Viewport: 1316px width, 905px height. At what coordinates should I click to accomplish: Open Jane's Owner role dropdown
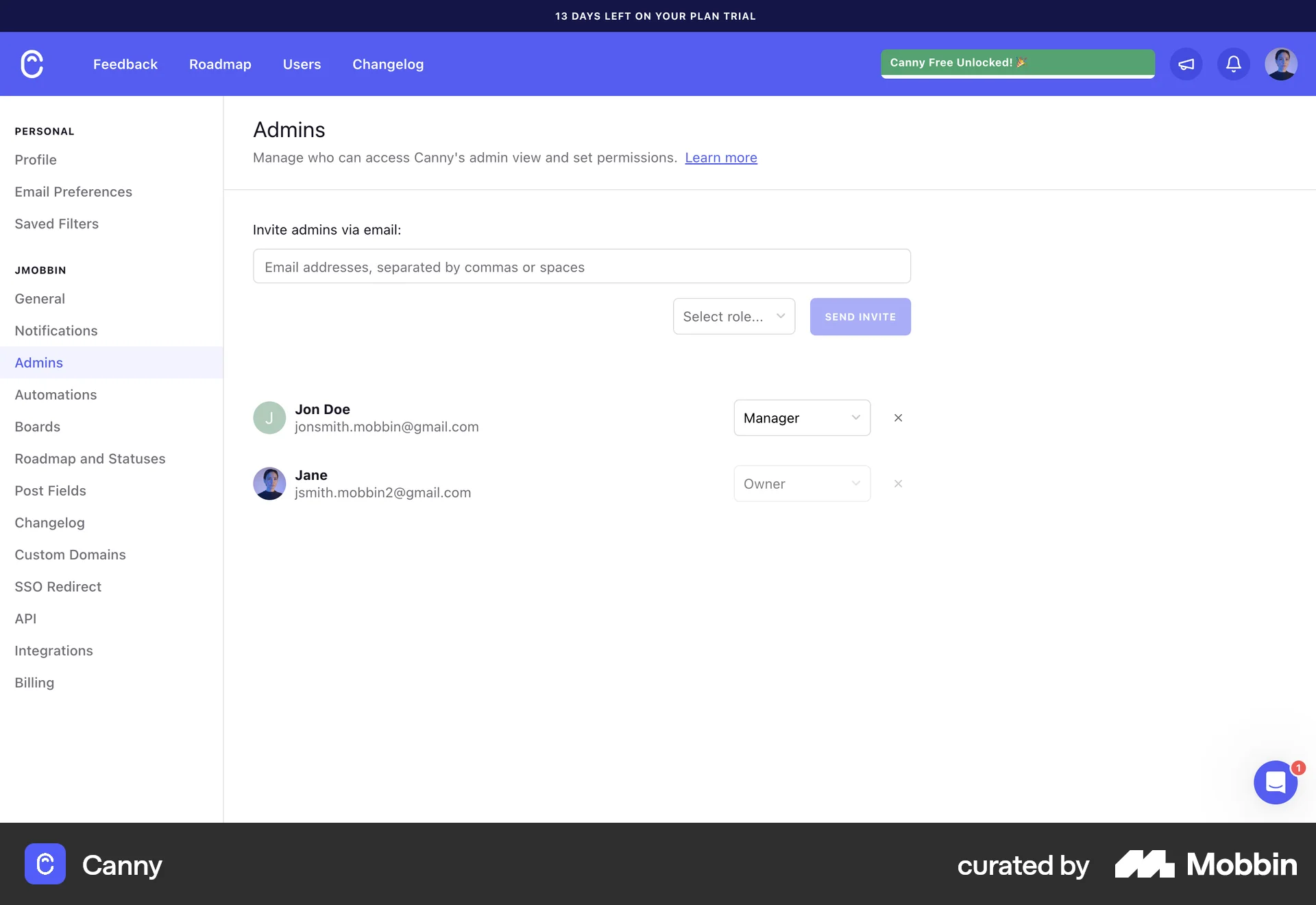801,483
